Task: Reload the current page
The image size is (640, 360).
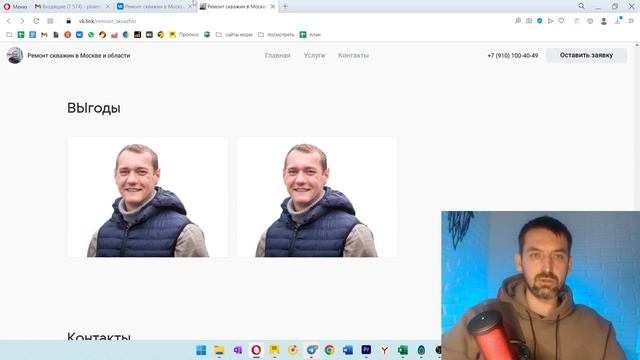Action: [x=36, y=21]
